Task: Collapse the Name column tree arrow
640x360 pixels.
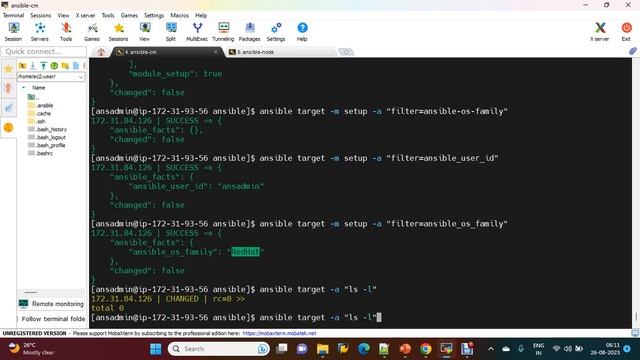Action: (x=23, y=87)
